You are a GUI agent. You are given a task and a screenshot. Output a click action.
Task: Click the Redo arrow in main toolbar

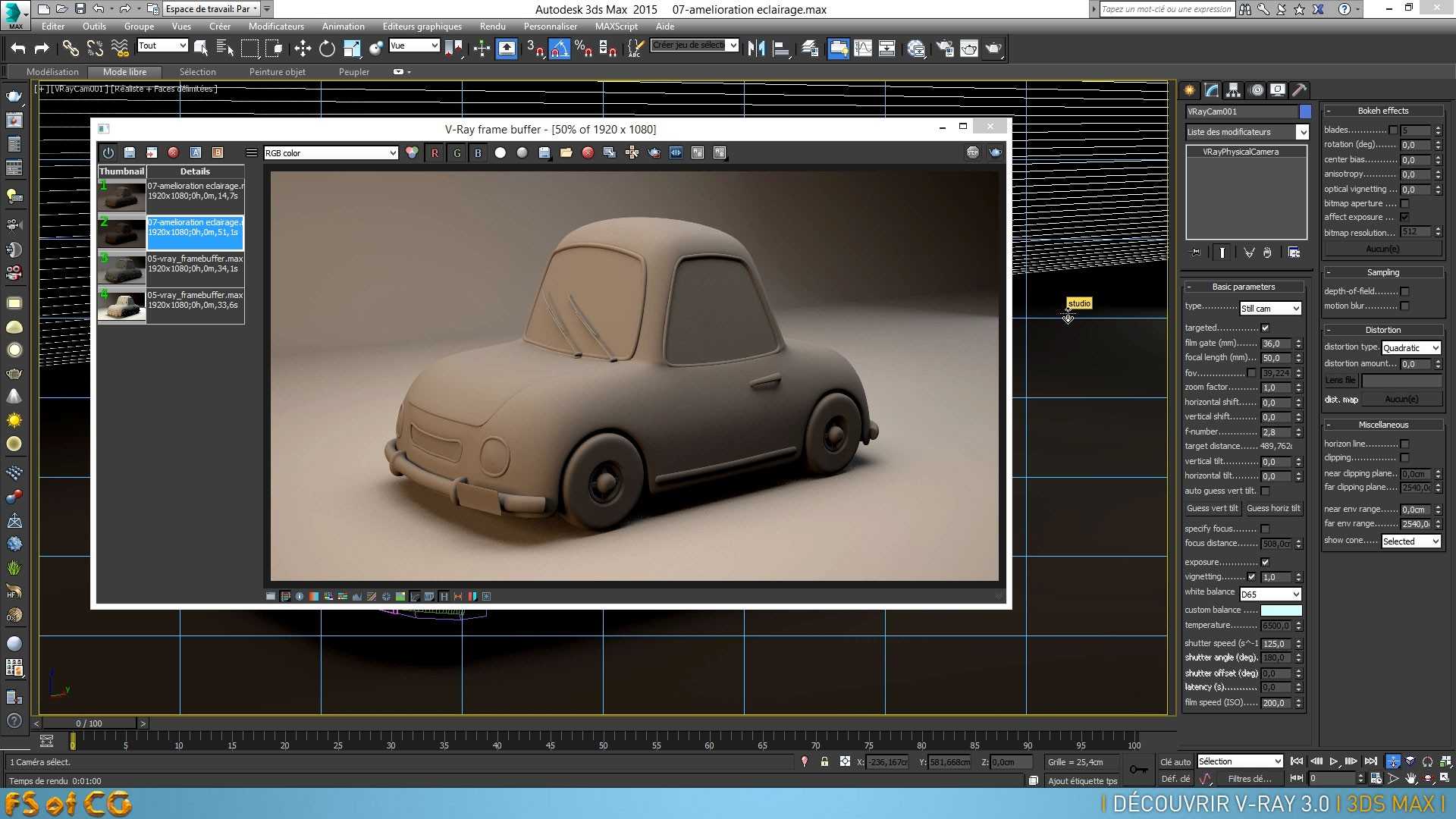point(42,49)
